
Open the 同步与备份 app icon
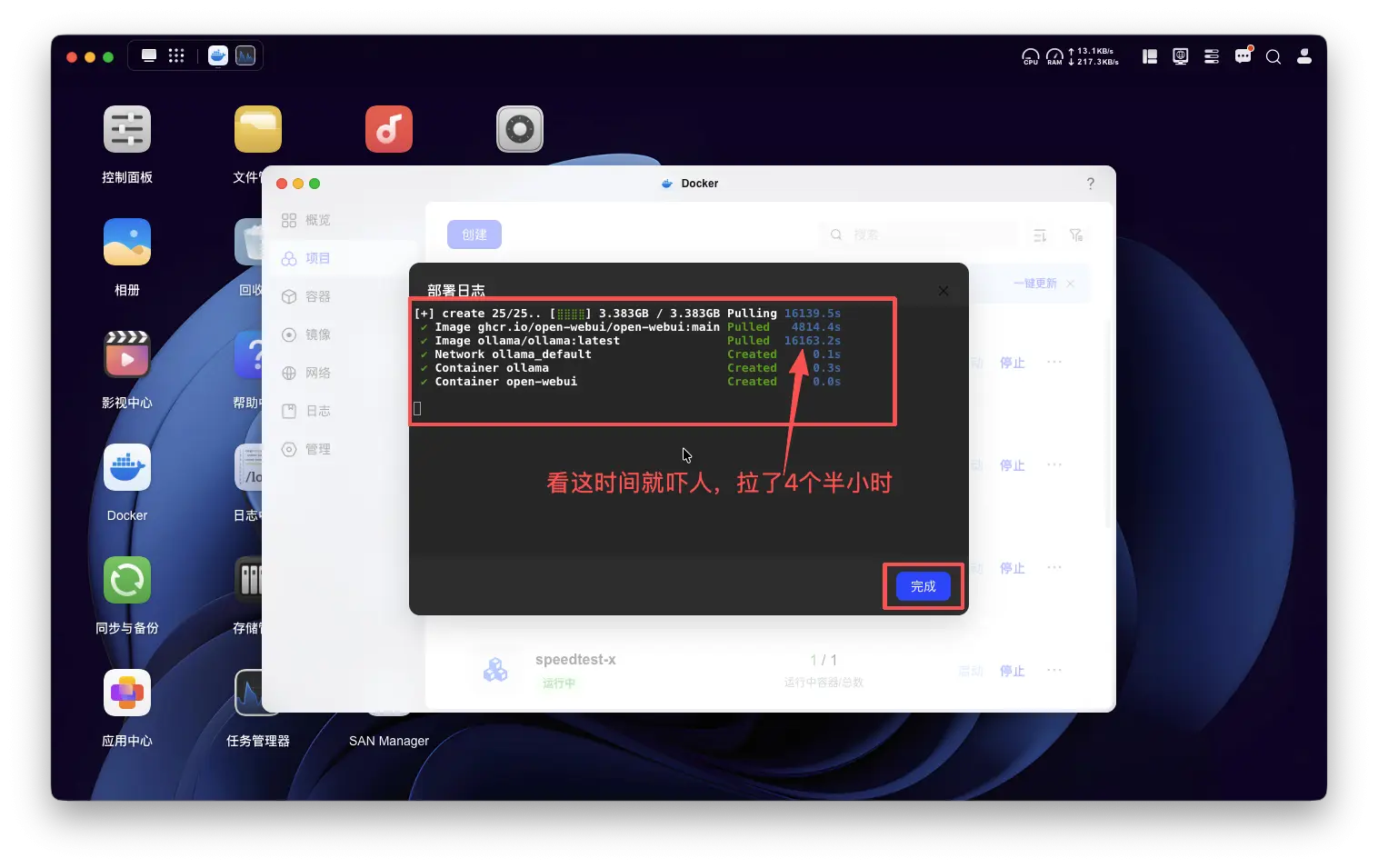[x=127, y=580]
